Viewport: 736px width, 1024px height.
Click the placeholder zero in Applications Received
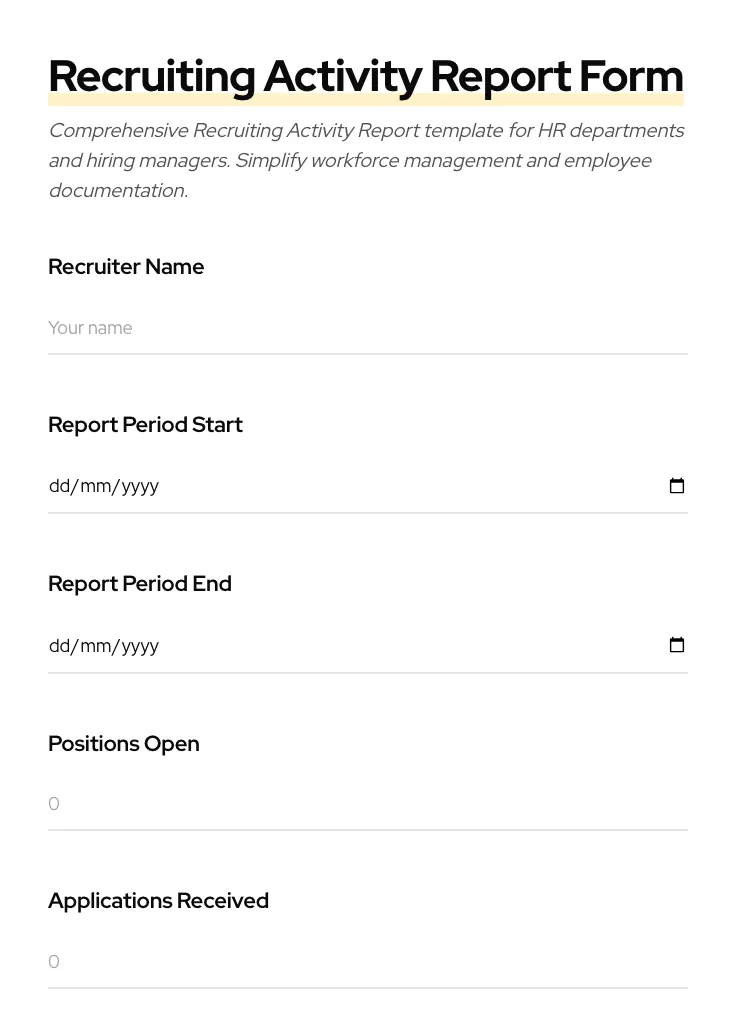coord(54,962)
